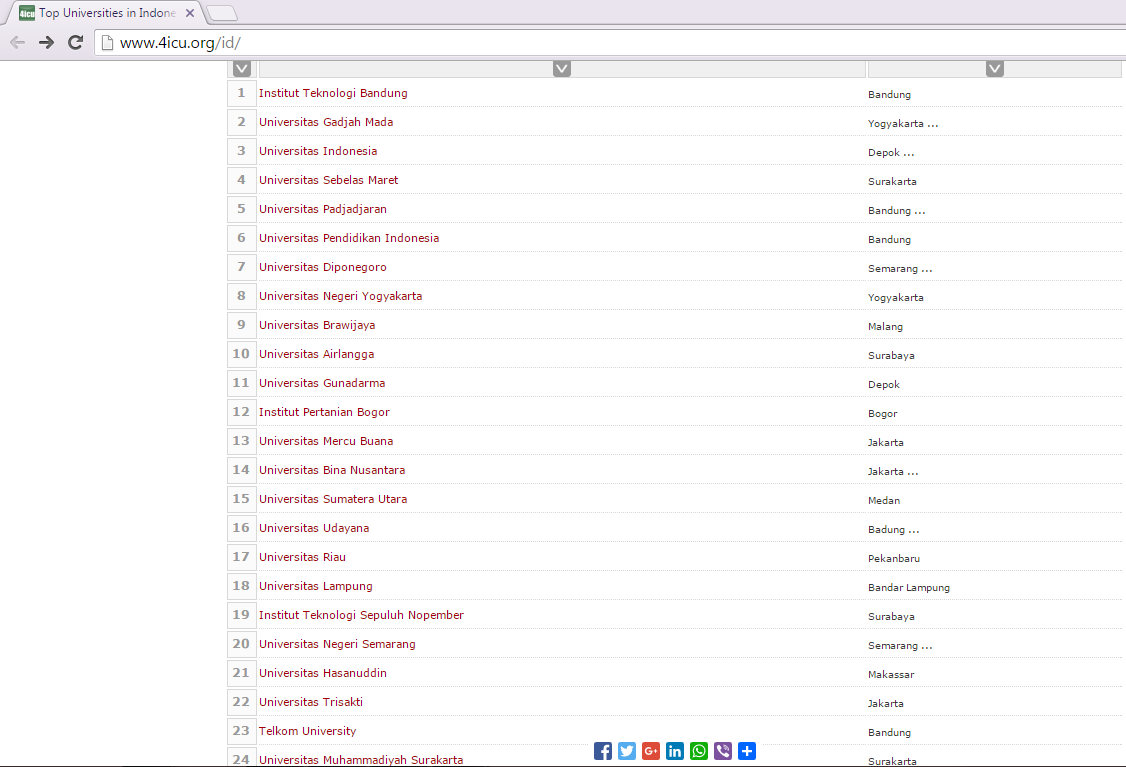
Task: Open Universitas Sumatera Utara link
Action: [x=333, y=499]
